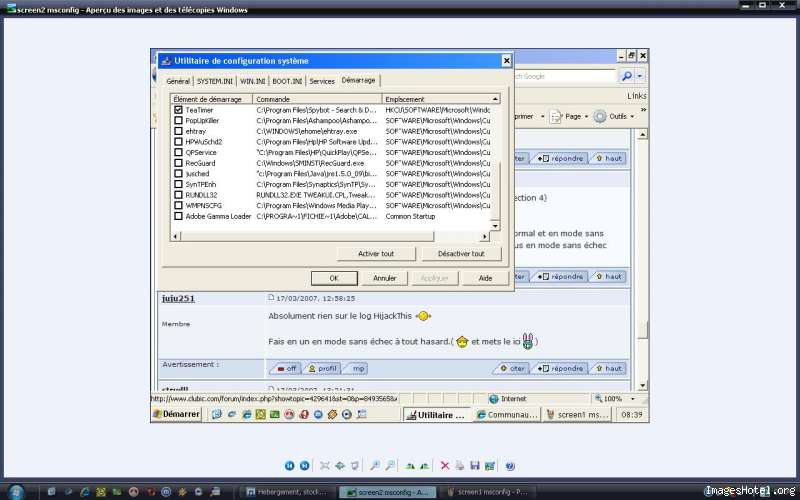Click profil button under juju251's post
This screenshot has width=800, height=500.
[322, 368]
